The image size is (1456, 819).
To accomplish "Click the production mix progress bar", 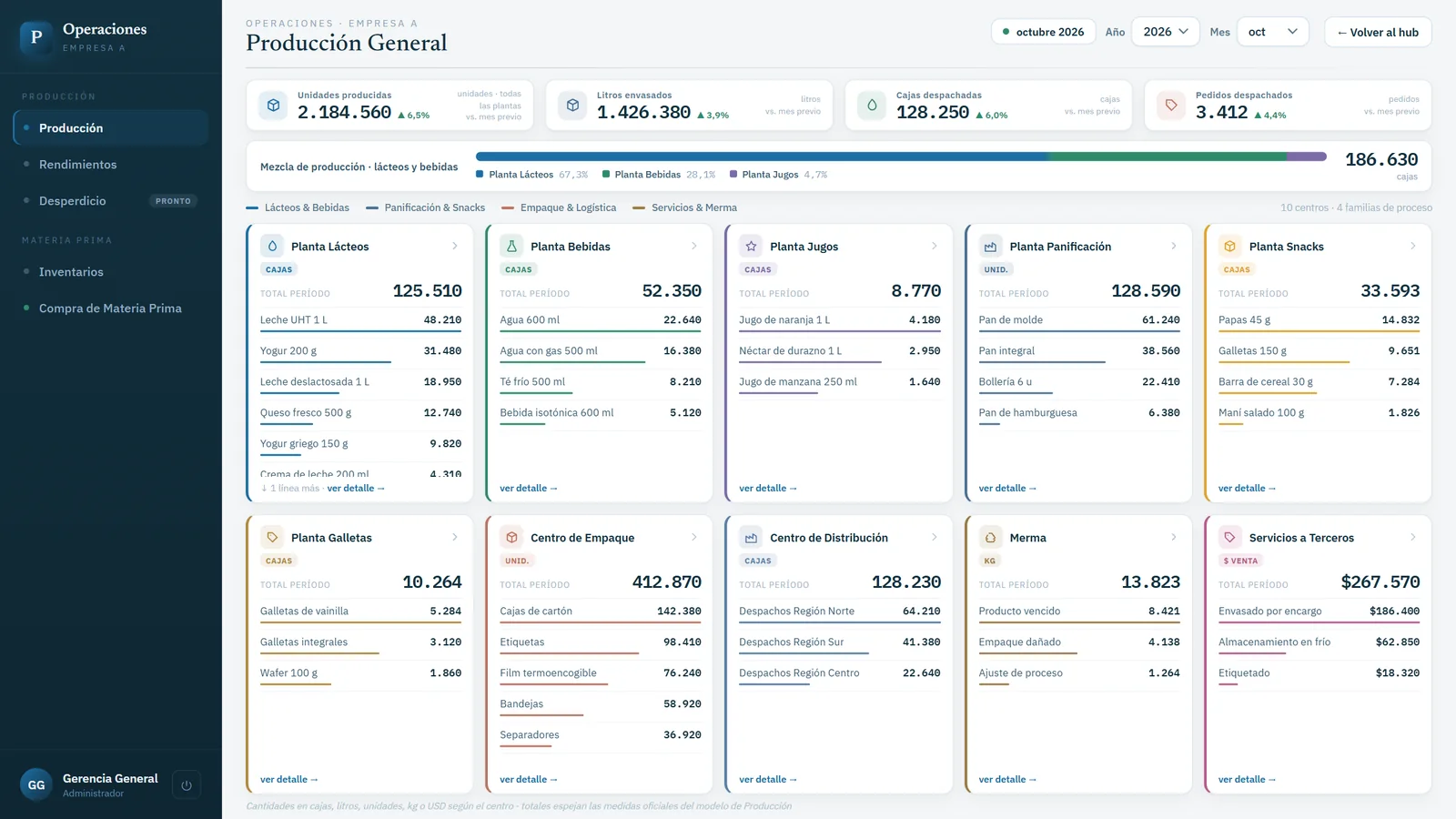I will click(901, 157).
